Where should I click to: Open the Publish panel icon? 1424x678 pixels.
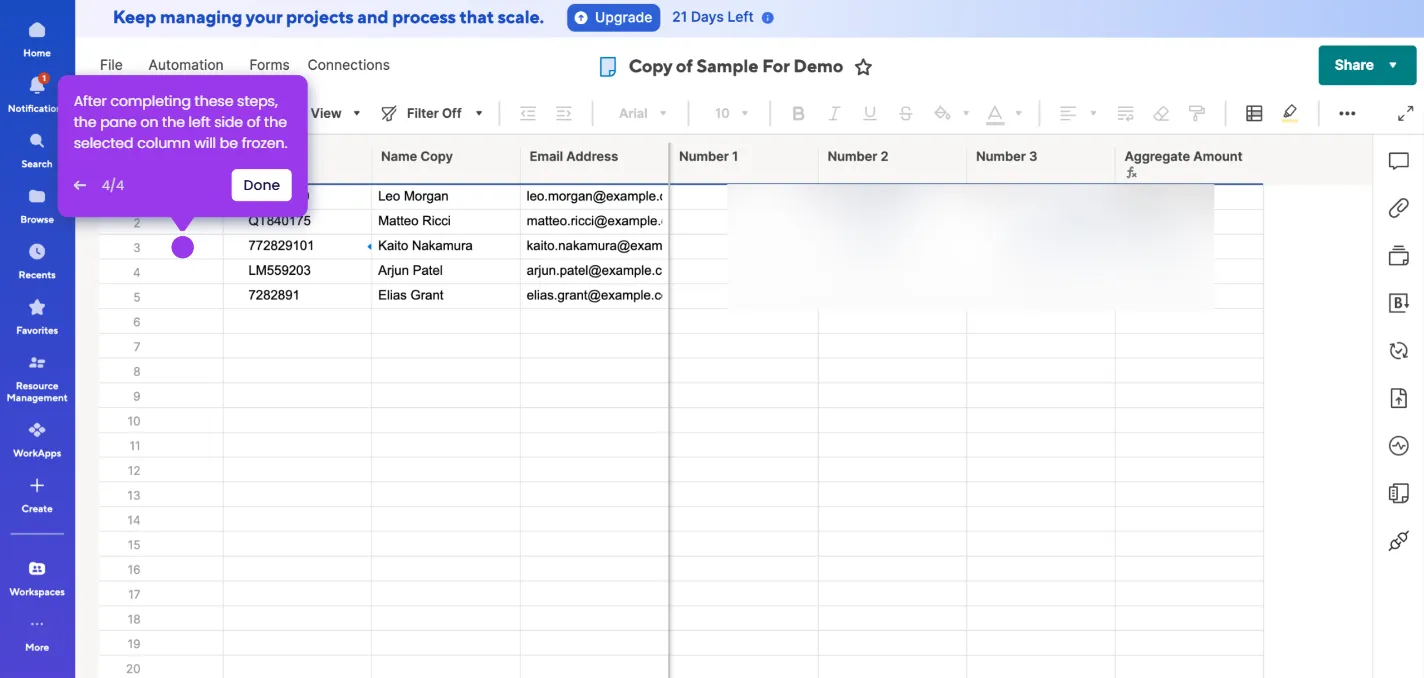pyautogui.click(x=1399, y=398)
